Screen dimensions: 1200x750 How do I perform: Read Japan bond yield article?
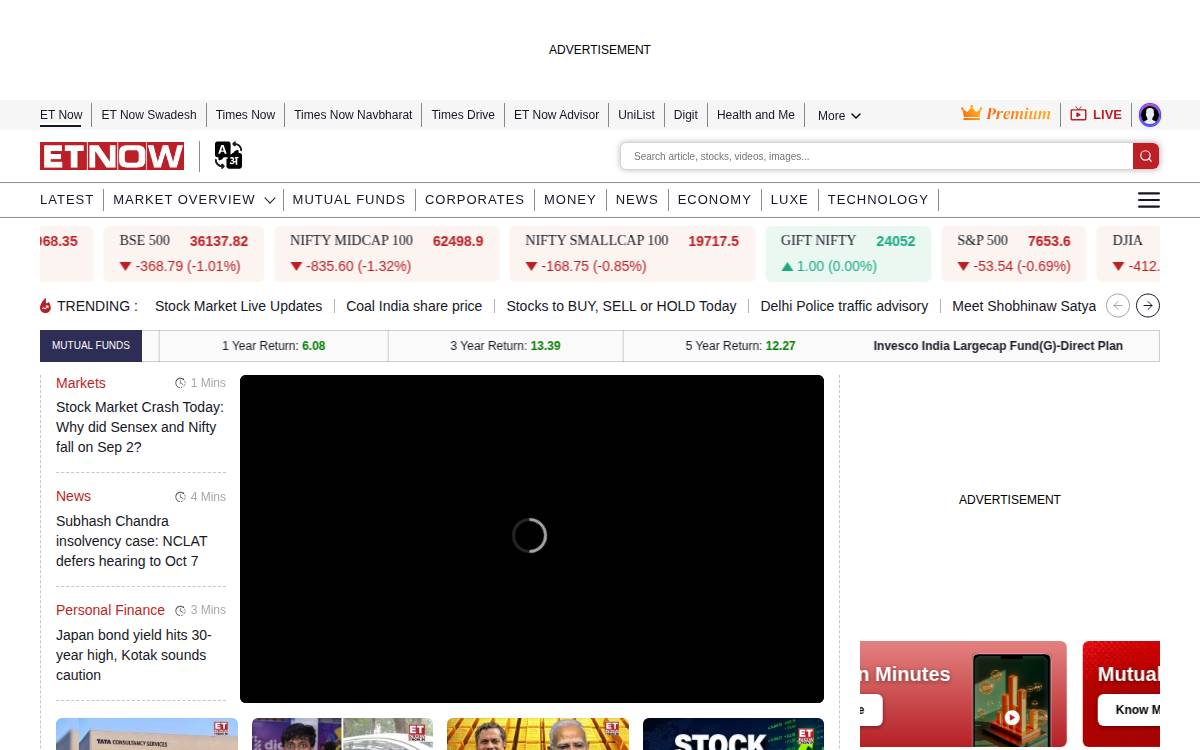(134, 655)
